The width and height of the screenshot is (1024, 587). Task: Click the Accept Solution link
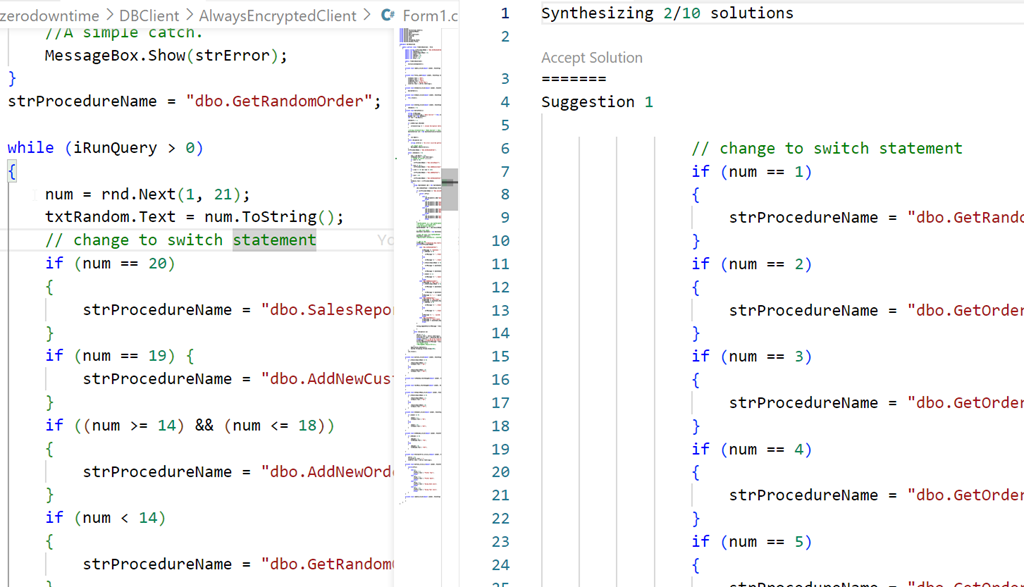(x=592, y=58)
